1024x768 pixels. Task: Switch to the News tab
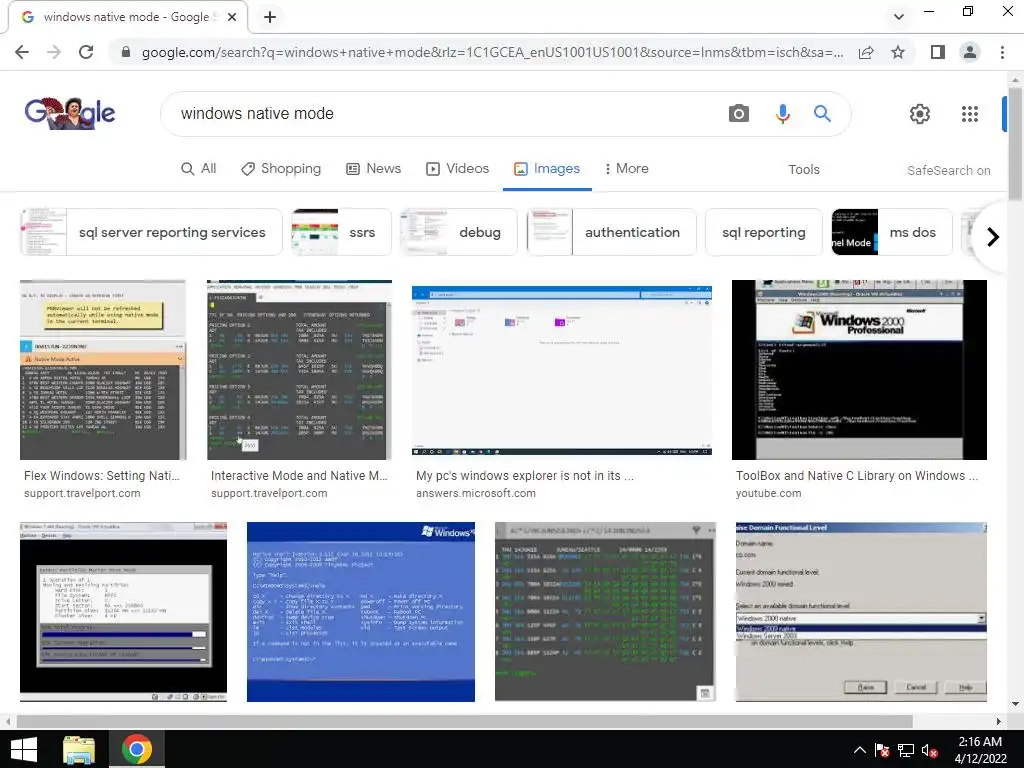(373, 168)
